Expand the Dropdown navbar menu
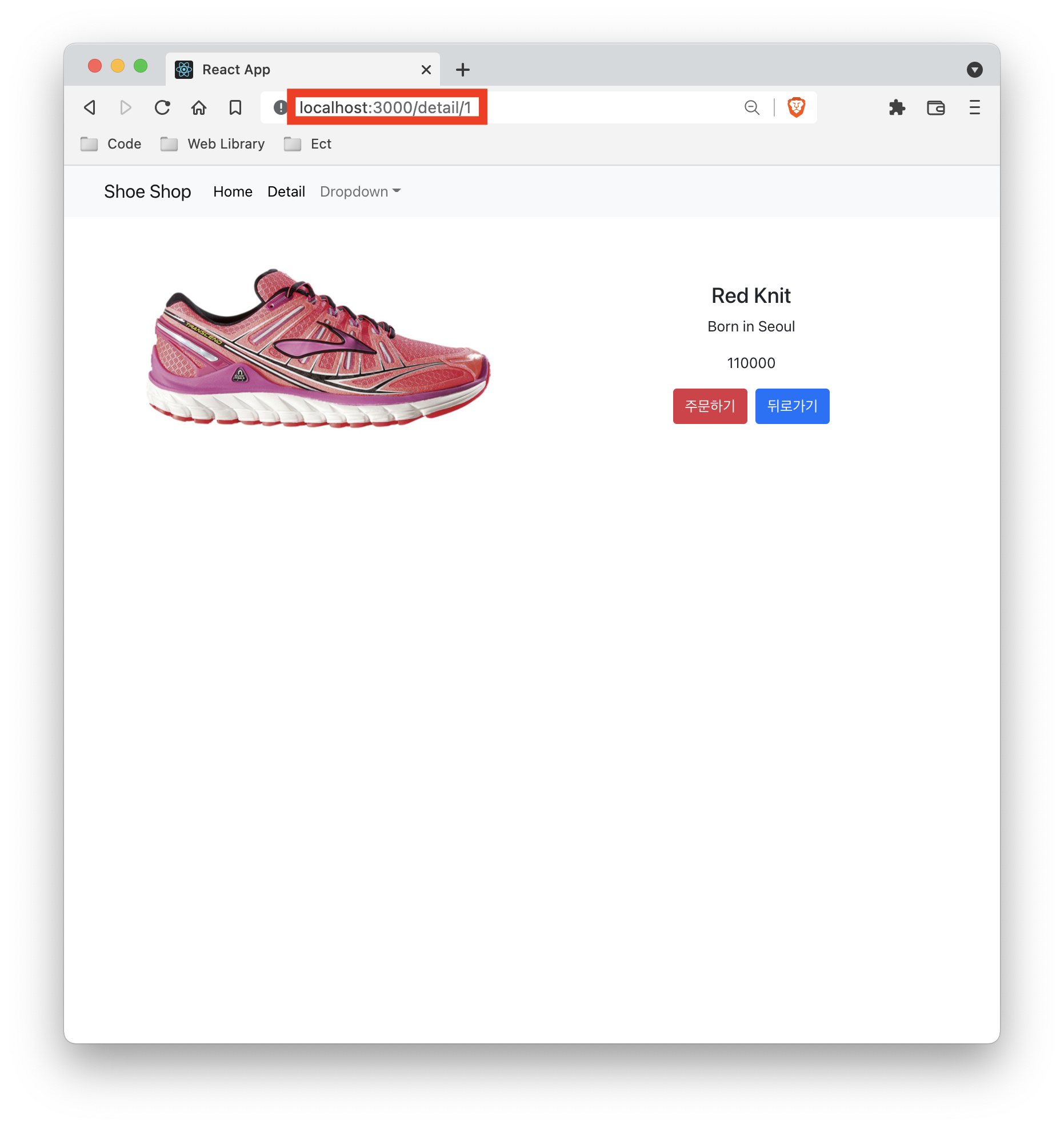 click(360, 191)
